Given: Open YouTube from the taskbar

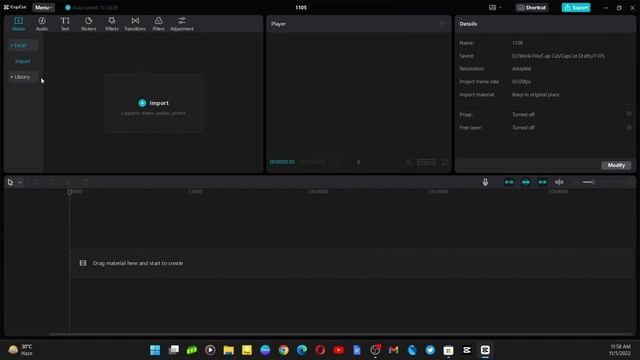Looking at the screenshot, I should coord(339,350).
